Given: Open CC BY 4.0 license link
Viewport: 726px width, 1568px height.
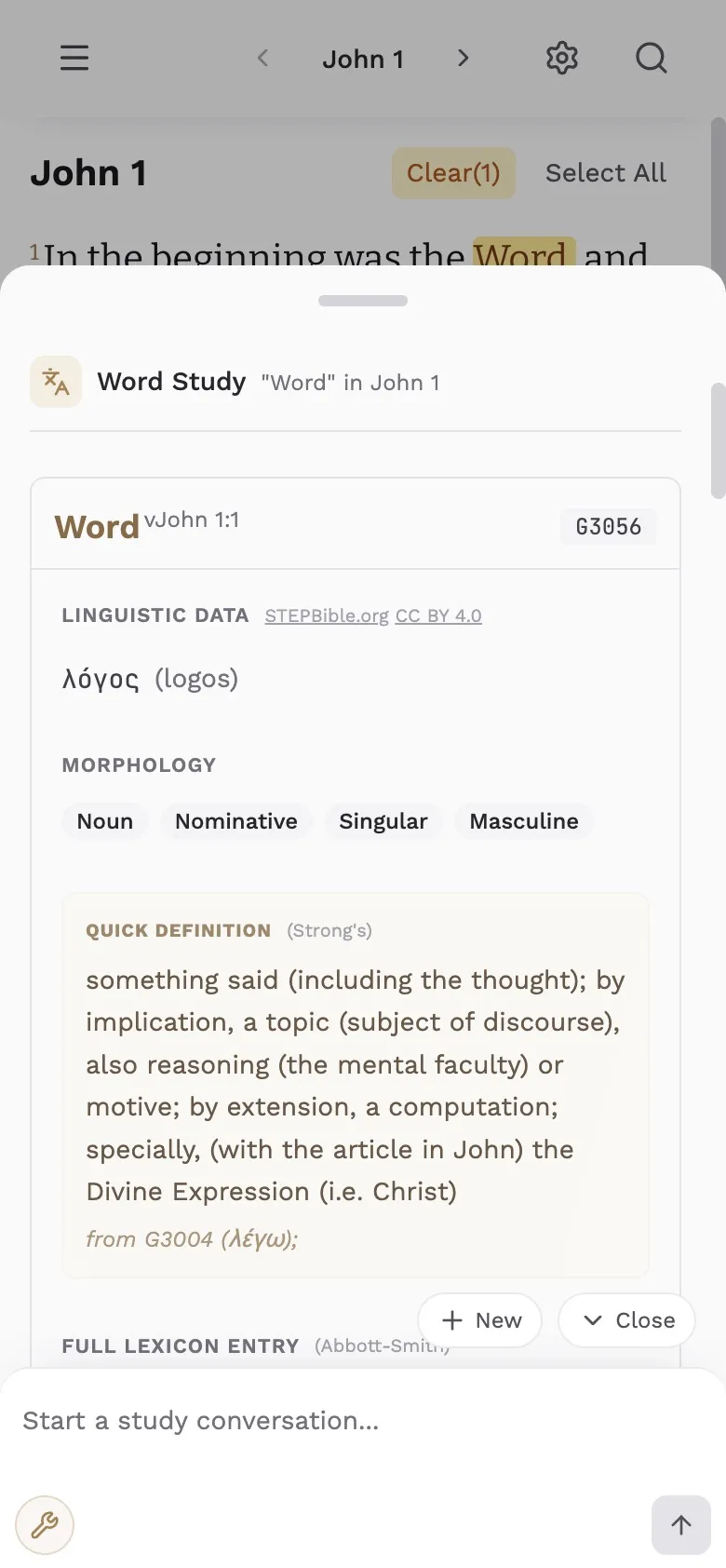Looking at the screenshot, I should tap(438, 615).
